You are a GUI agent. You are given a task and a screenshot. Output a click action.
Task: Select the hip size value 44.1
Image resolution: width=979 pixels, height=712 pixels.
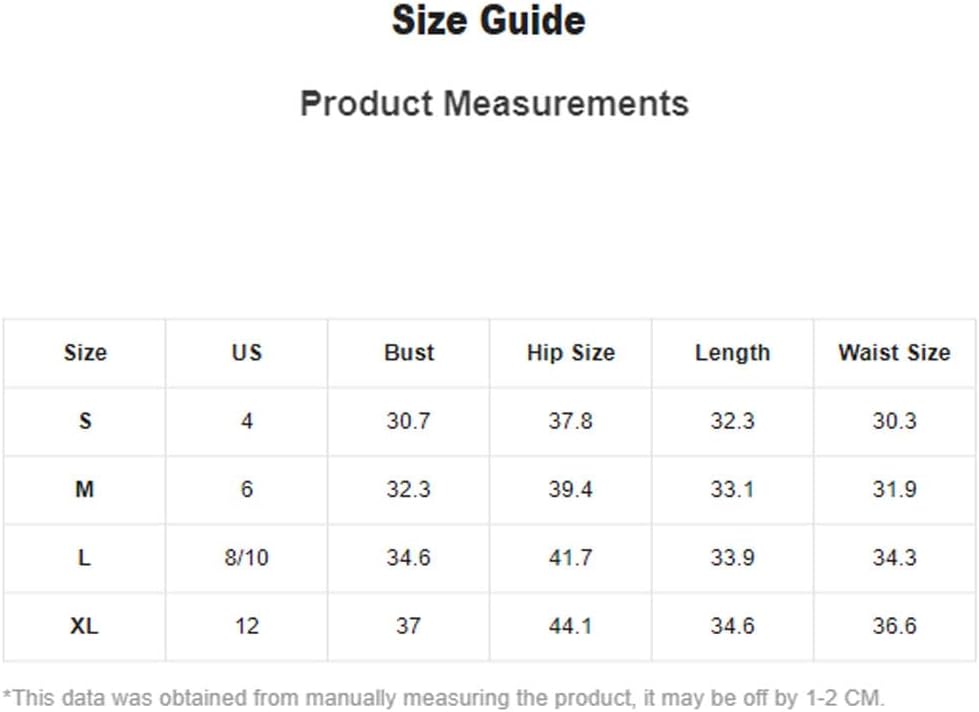(x=571, y=626)
